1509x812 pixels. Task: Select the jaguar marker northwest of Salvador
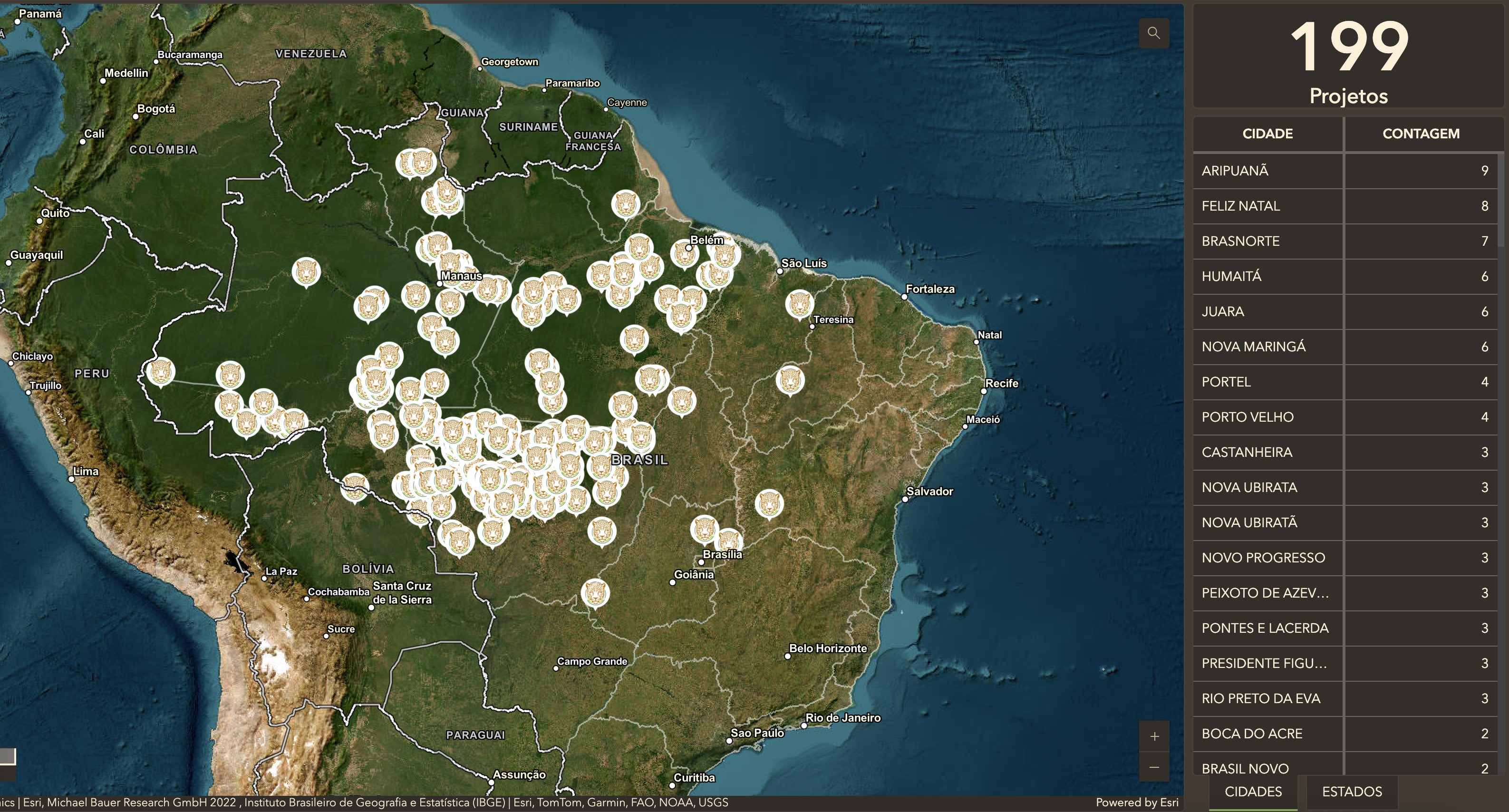point(769,503)
